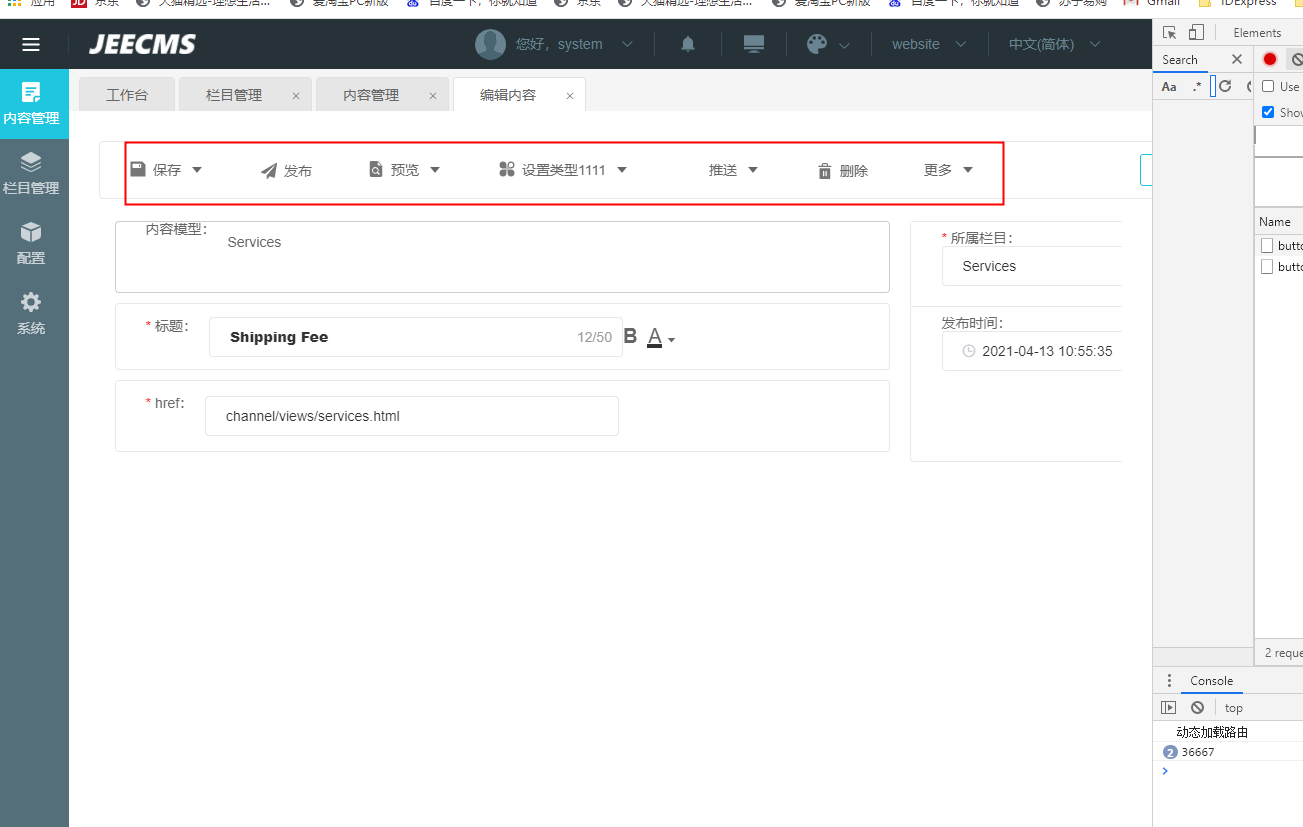The image size is (1303, 827).
Task: Open the DevTools drawer three-dot menu
Action: [x=1169, y=681]
